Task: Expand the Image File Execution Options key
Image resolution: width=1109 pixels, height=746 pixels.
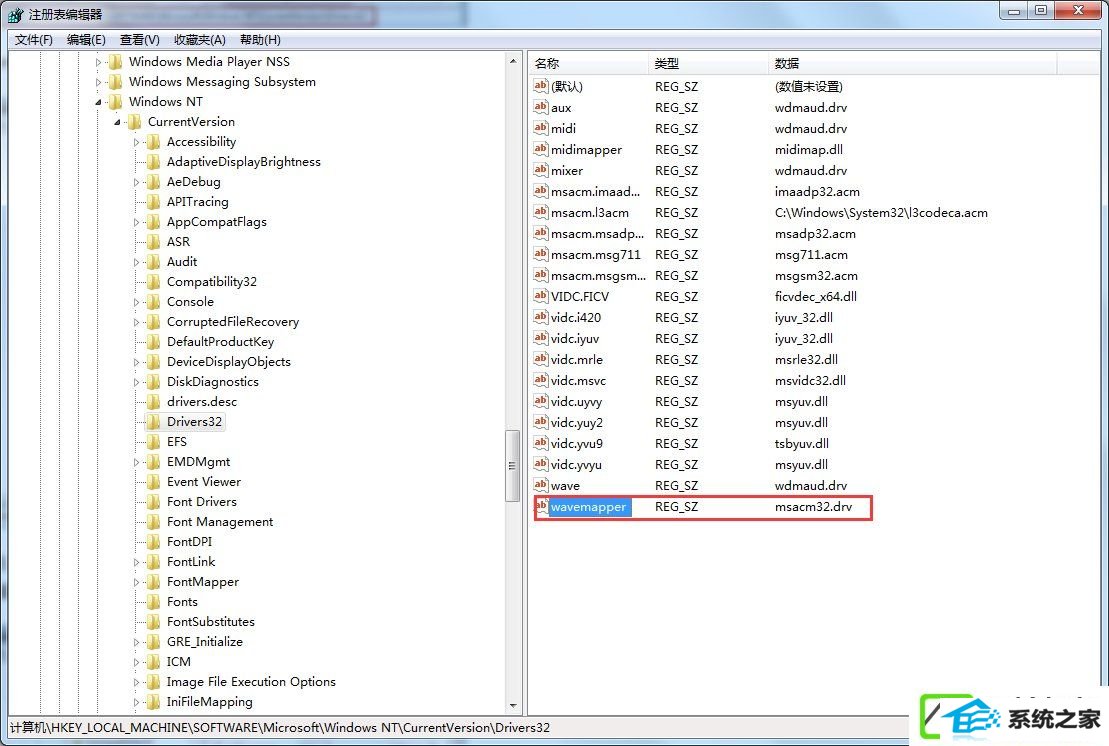Action: [x=137, y=682]
